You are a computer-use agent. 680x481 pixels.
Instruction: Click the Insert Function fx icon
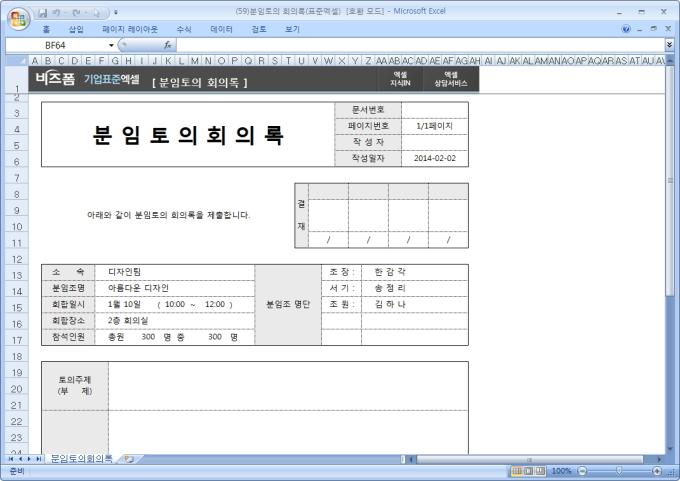[168, 45]
